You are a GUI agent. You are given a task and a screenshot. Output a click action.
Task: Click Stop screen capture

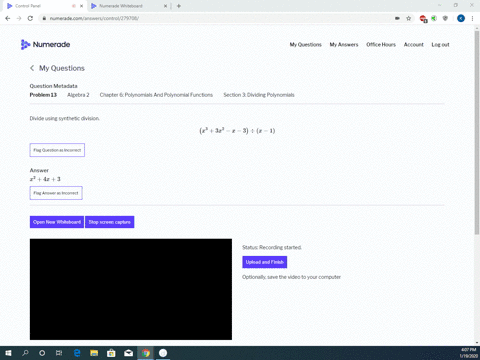pos(110,222)
